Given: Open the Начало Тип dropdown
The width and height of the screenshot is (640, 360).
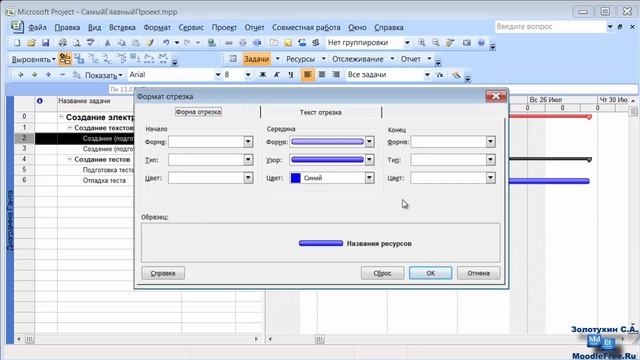Looking at the screenshot, I should pos(248,160).
